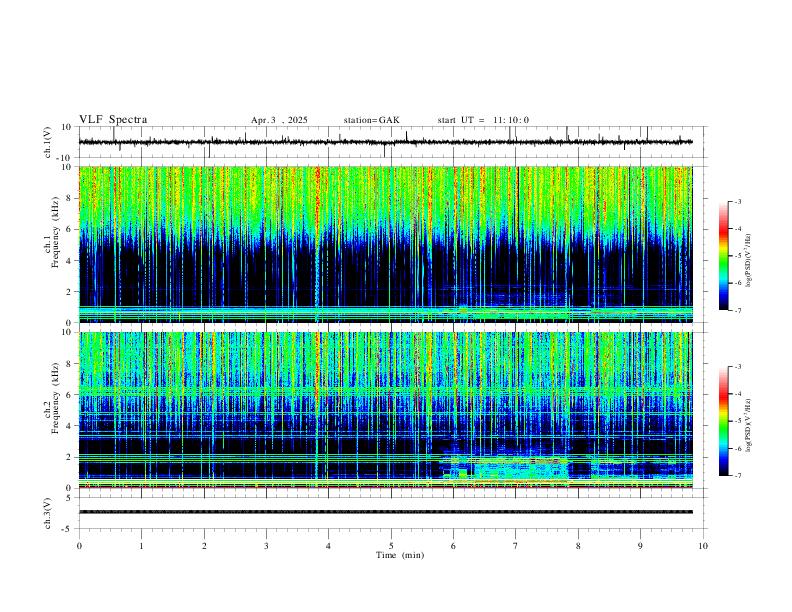Click time tick label "2" on the time axis
The height and width of the screenshot is (612, 792).
coord(204,546)
